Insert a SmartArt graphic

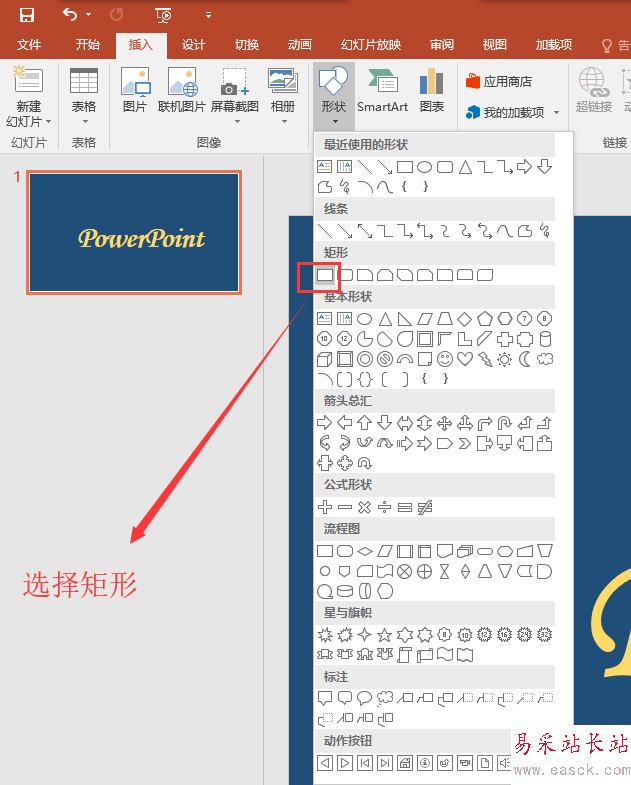click(382, 91)
